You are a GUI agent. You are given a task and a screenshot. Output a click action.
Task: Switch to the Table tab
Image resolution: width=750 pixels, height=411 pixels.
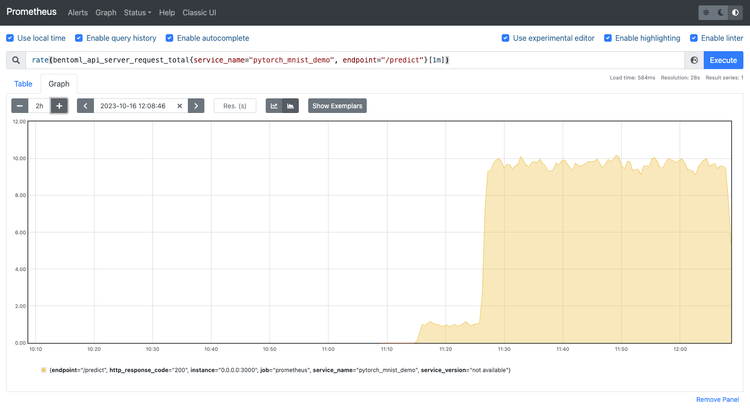point(23,84)
